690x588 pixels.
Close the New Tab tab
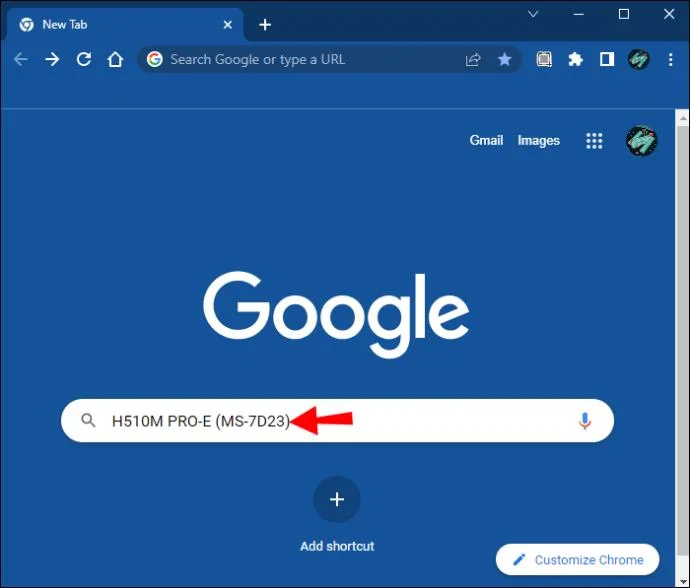click(228, 25)
